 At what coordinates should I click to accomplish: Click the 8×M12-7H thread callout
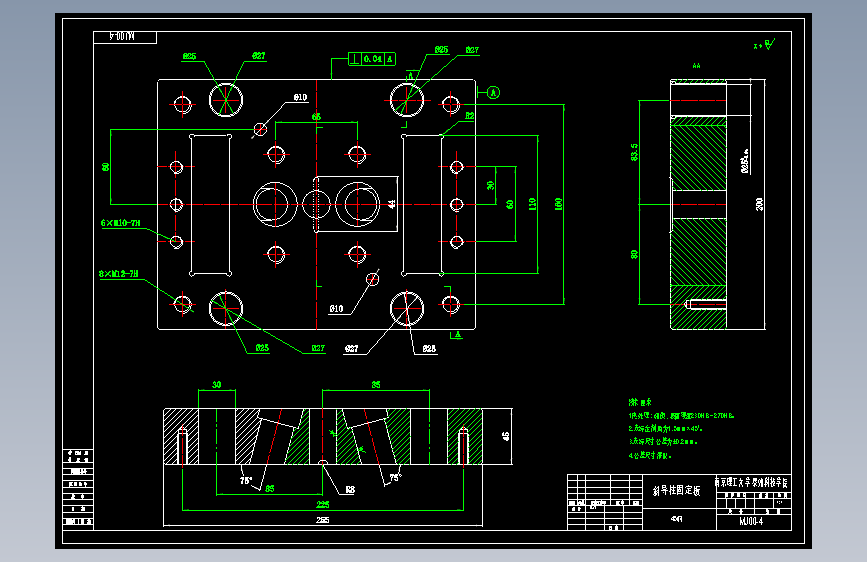coord(119,274)
